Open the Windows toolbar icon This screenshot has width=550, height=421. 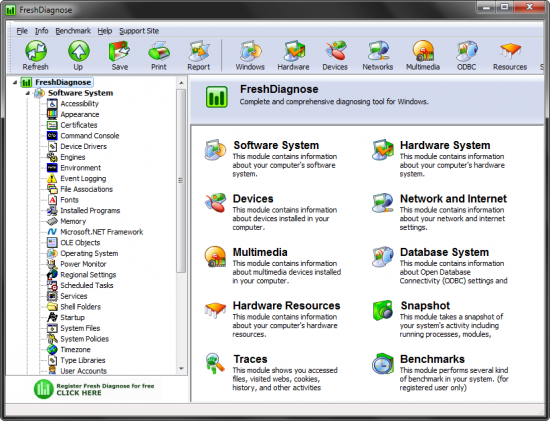click(x=250, y=51)
